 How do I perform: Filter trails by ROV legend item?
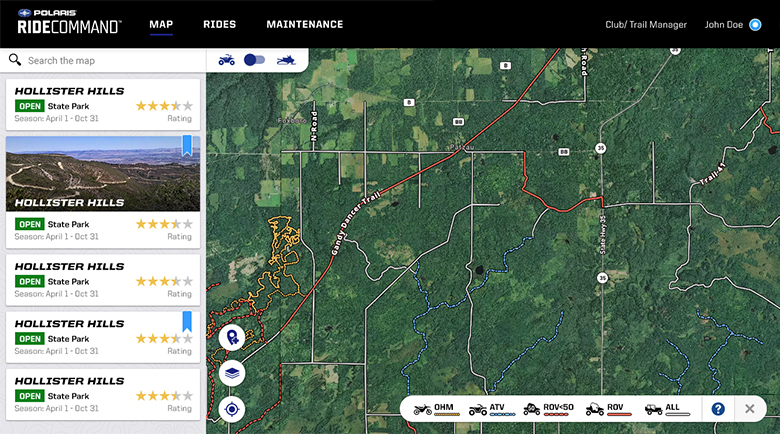pyautogui.click(x=608, y=409)
